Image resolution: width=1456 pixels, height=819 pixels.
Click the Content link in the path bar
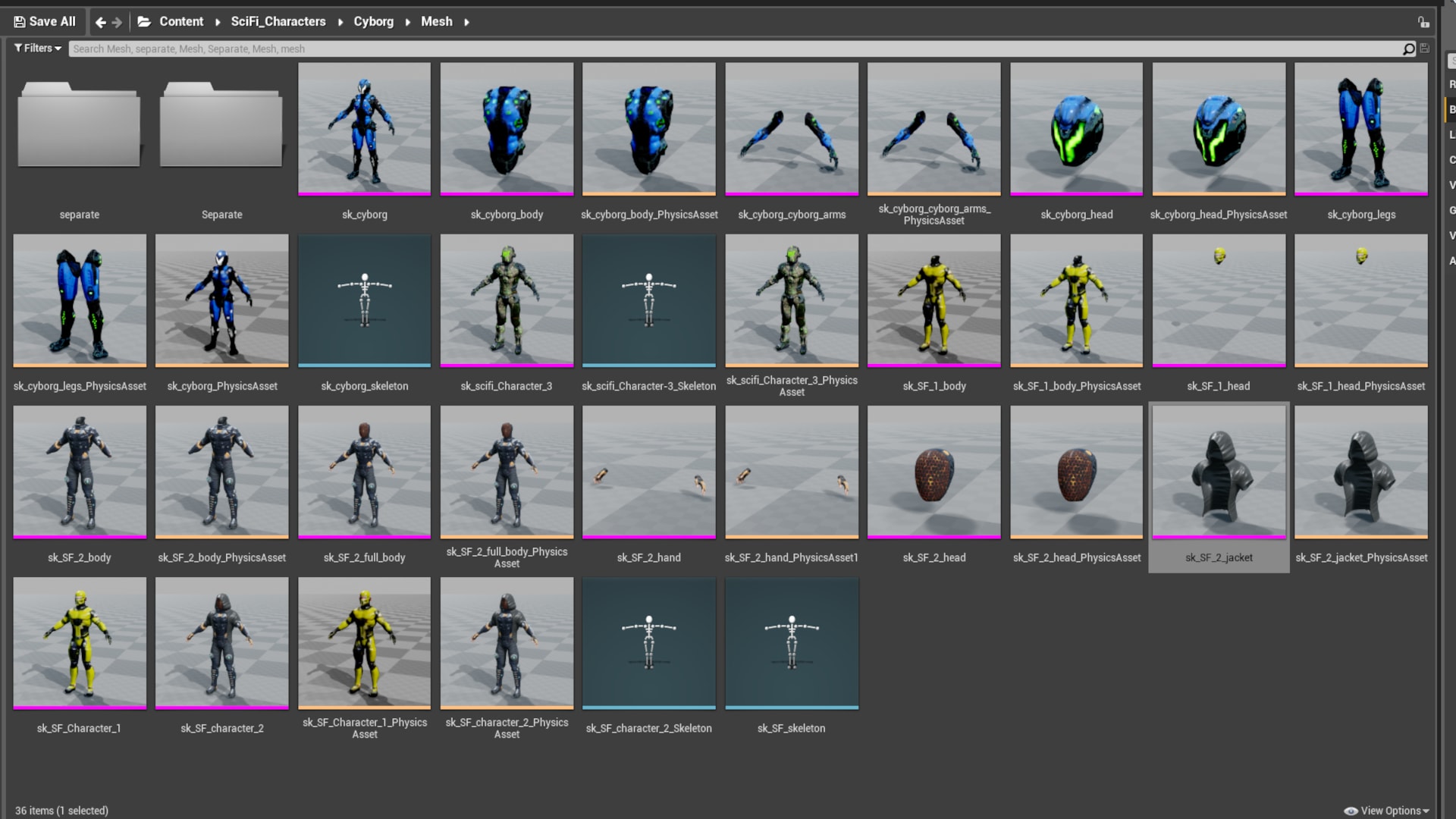click(181, 22)
